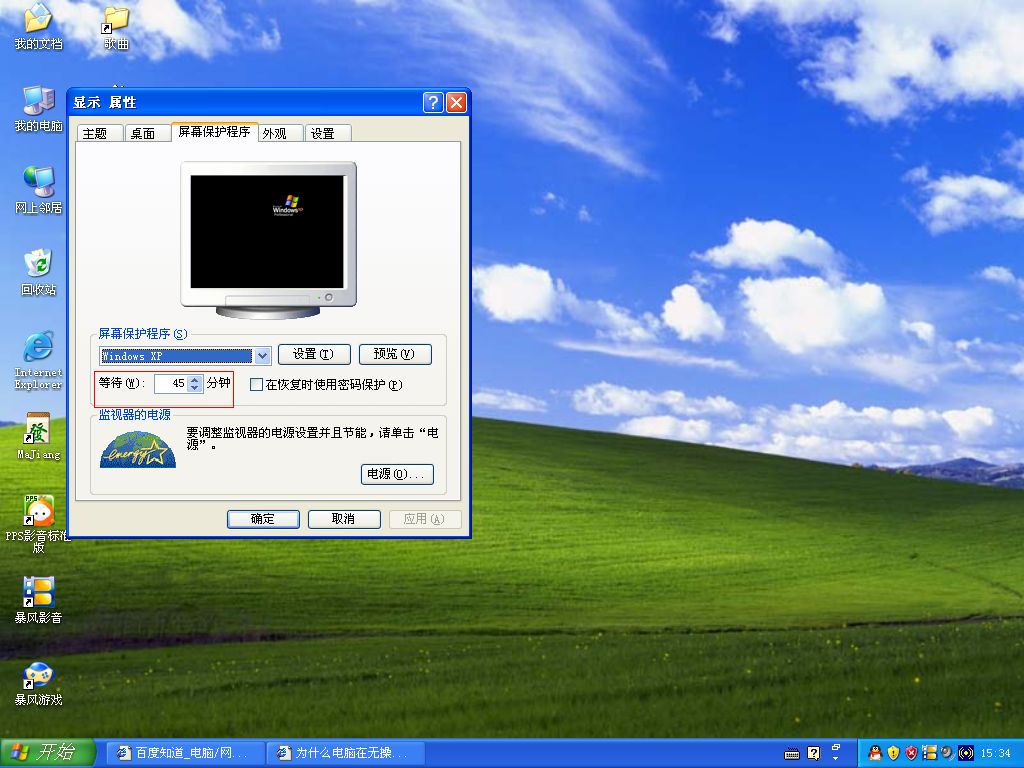The width and height of the screenshot is (1024, 768).
Task: Decrease wait time with down arrow
Action: [x=195, y=388]
